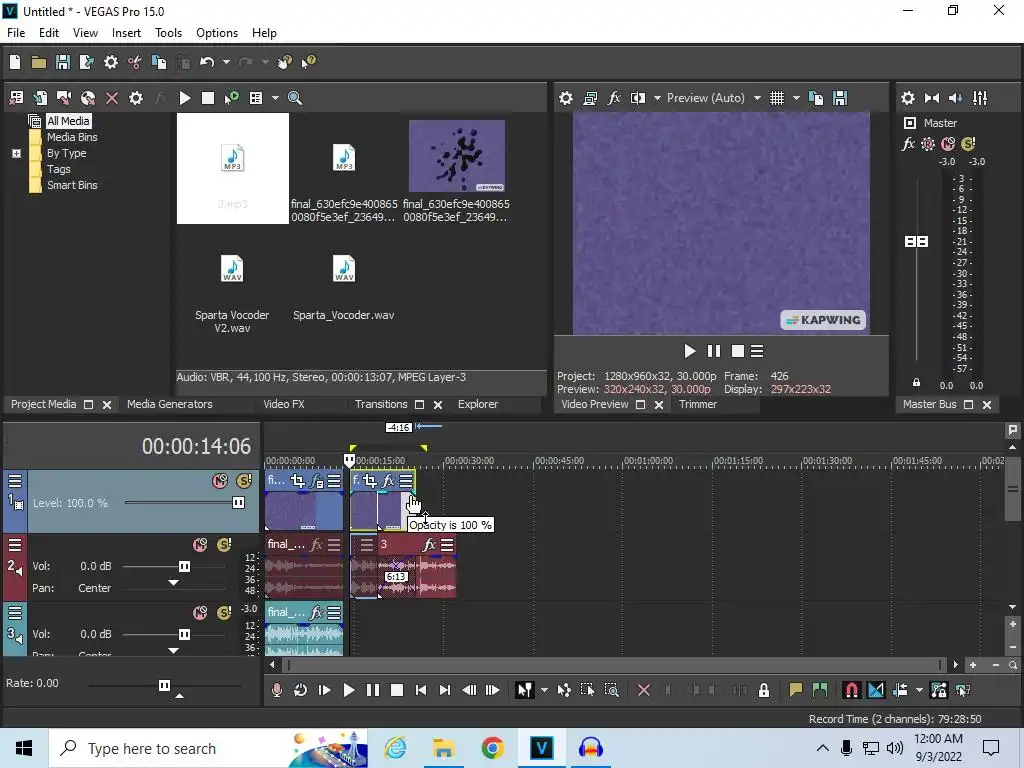This screenshot has width=1024, height=768.
Task: Save the project with the floppy icon
Action: tap(63, 62)
